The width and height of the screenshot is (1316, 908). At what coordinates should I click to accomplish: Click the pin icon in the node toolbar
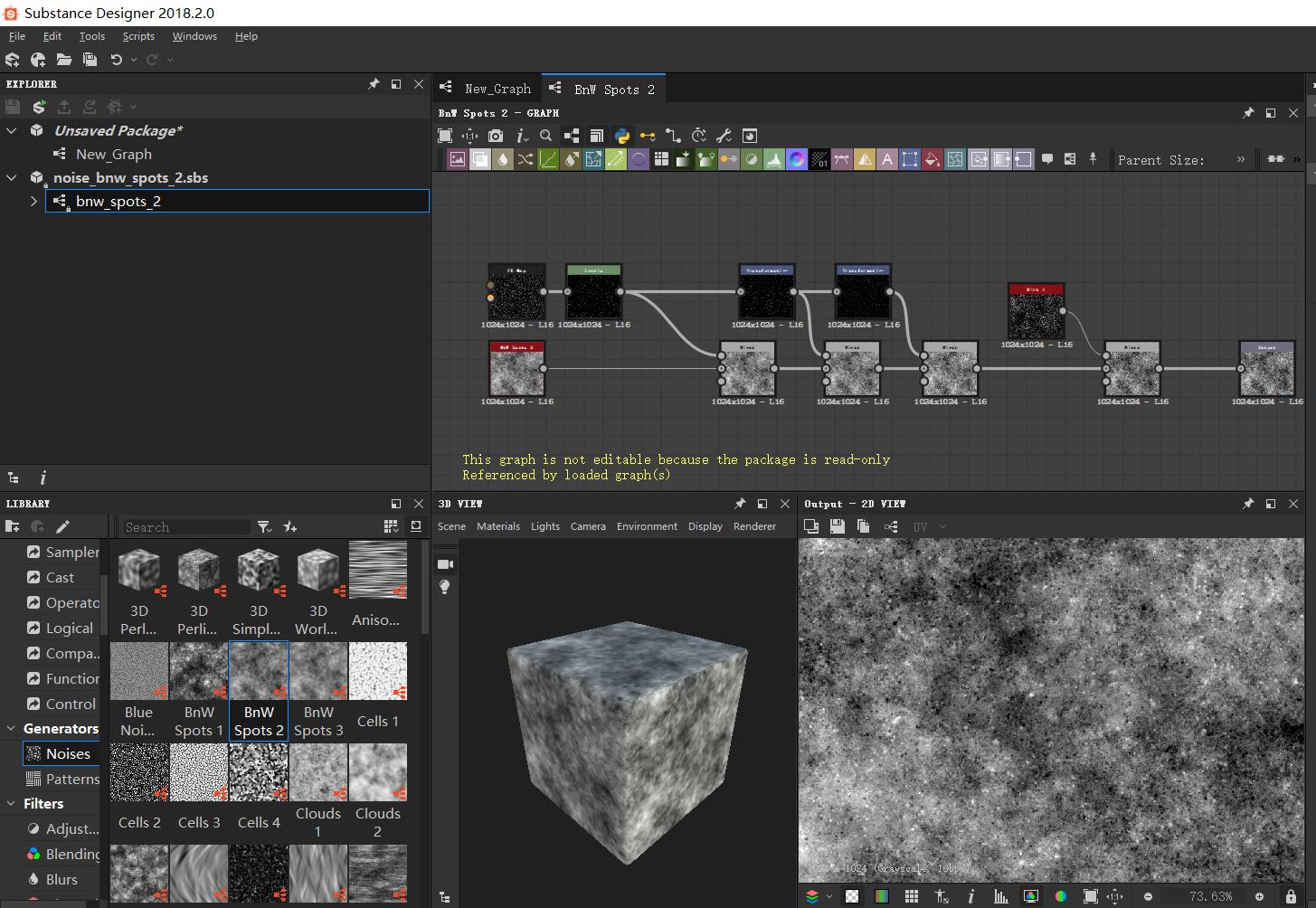1093,159
